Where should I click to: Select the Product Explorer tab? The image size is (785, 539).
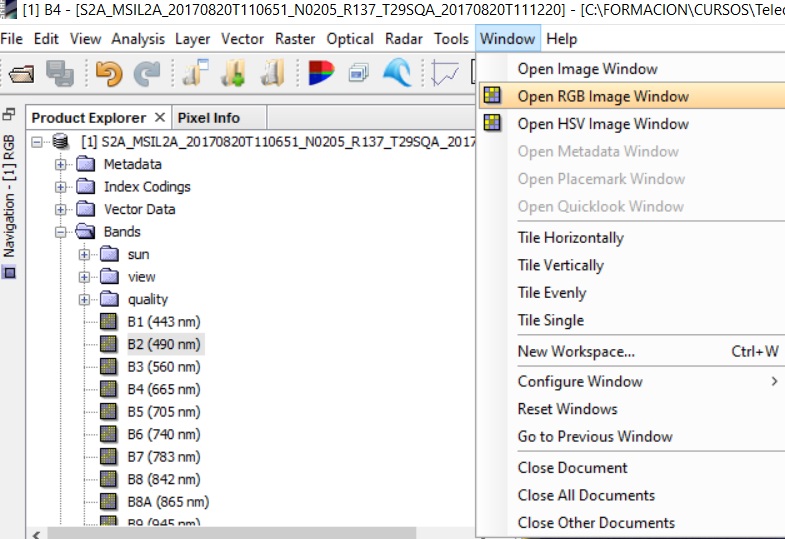tap(89, 118)
